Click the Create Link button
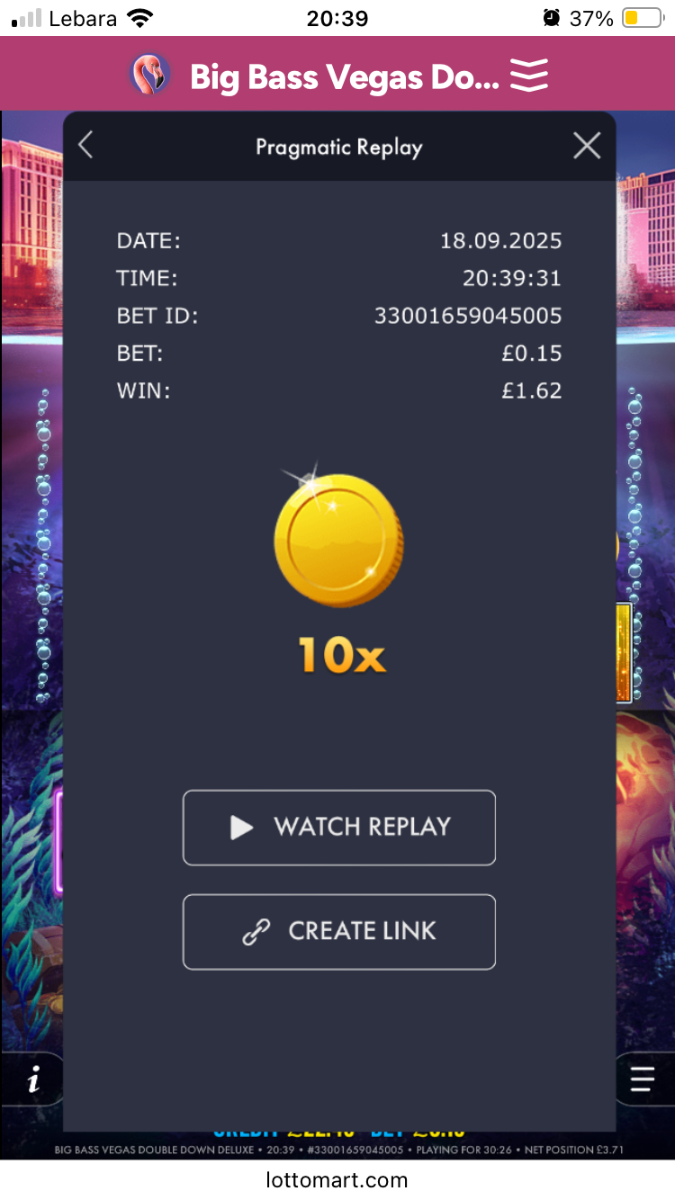675x1200 pixels. click(x=339, y=931)
